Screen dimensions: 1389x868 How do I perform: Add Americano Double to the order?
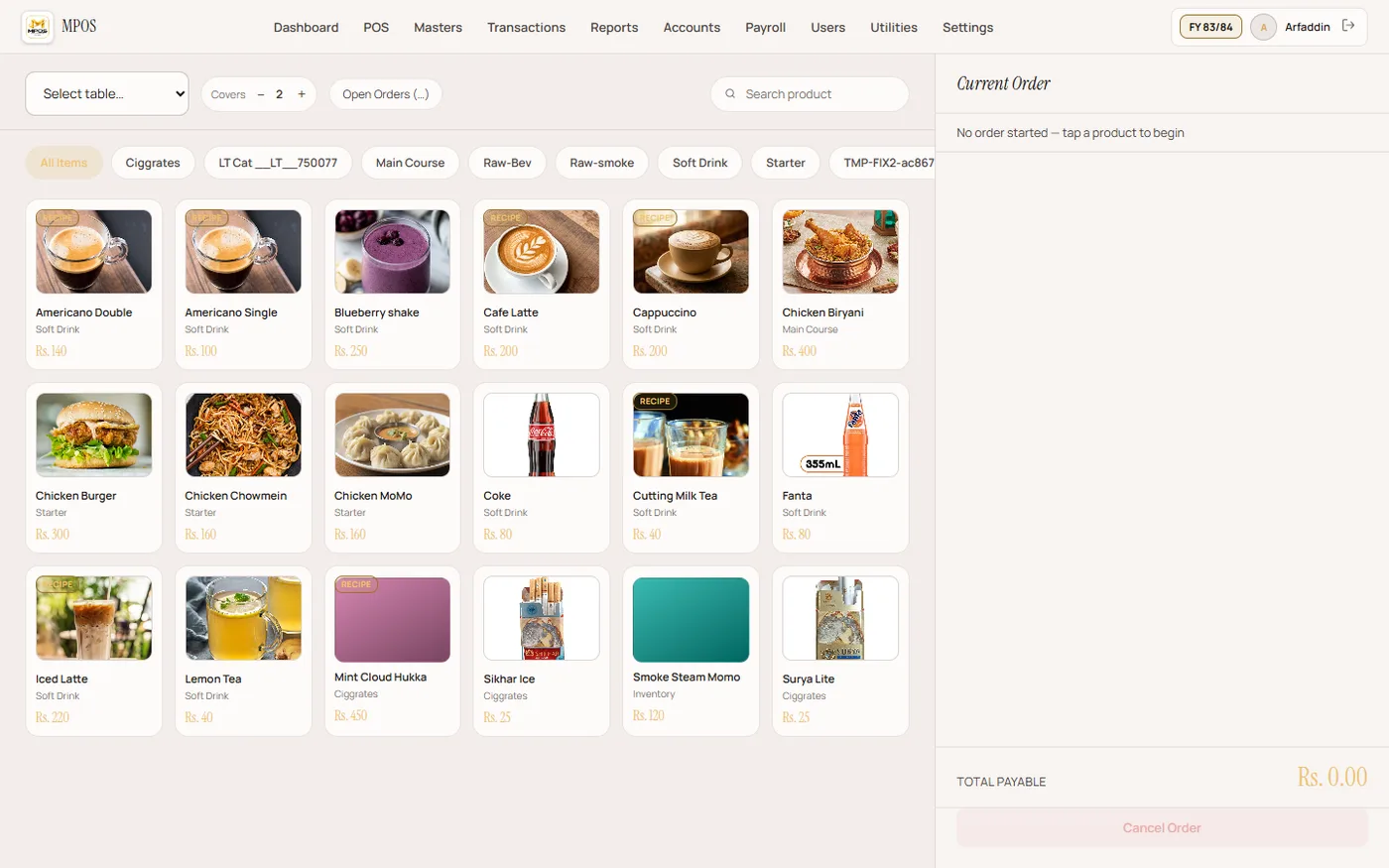click(x=94, y=285)
